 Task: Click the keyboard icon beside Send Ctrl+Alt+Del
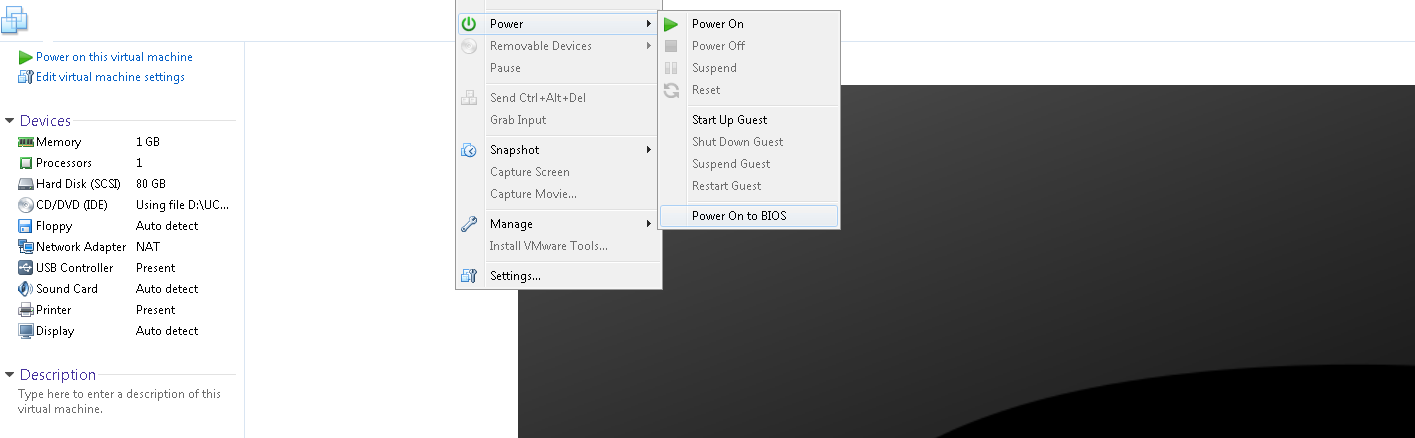point(469,98)
